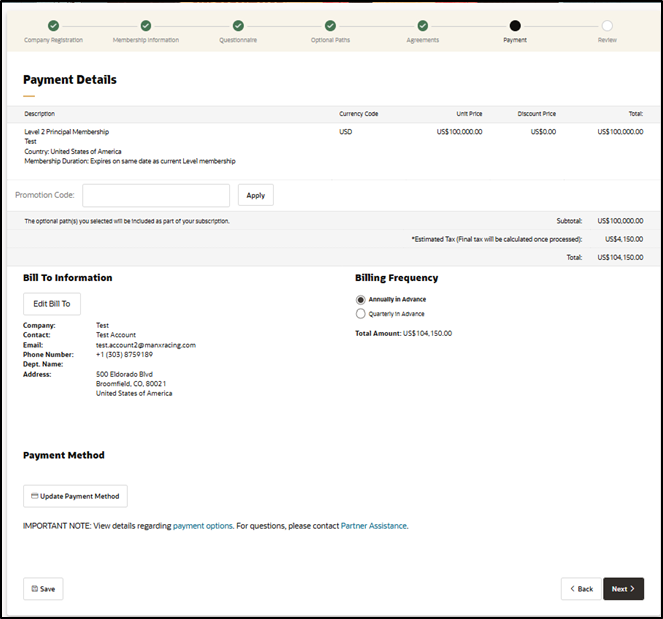This screenshot has width=663, height=619.
Task: Click address line 500 Eldorado Blvd
Action: 124,374
